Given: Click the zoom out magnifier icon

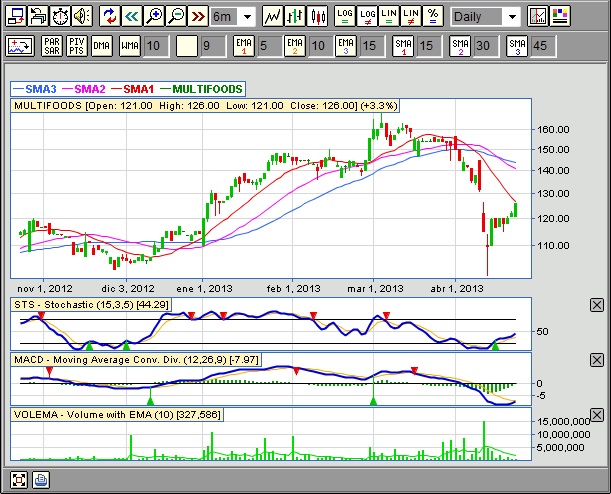Looking at the screenshot, I should [176, 16].
